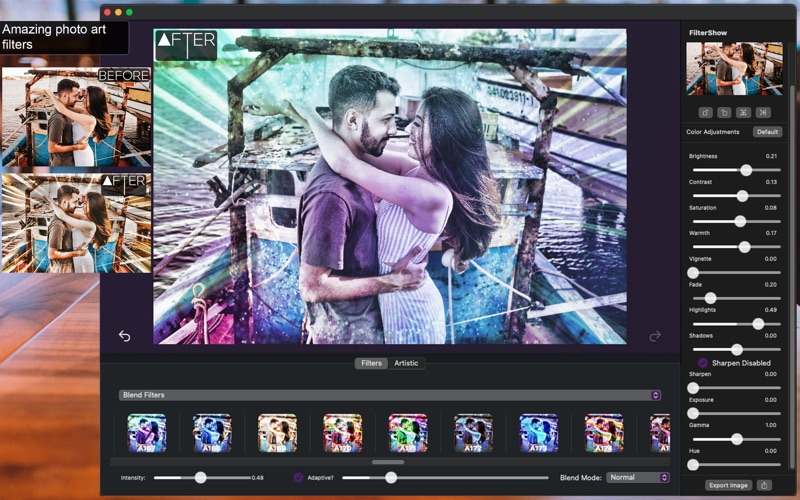Click the small AFTER sample image on left

(x=77, y=223)
